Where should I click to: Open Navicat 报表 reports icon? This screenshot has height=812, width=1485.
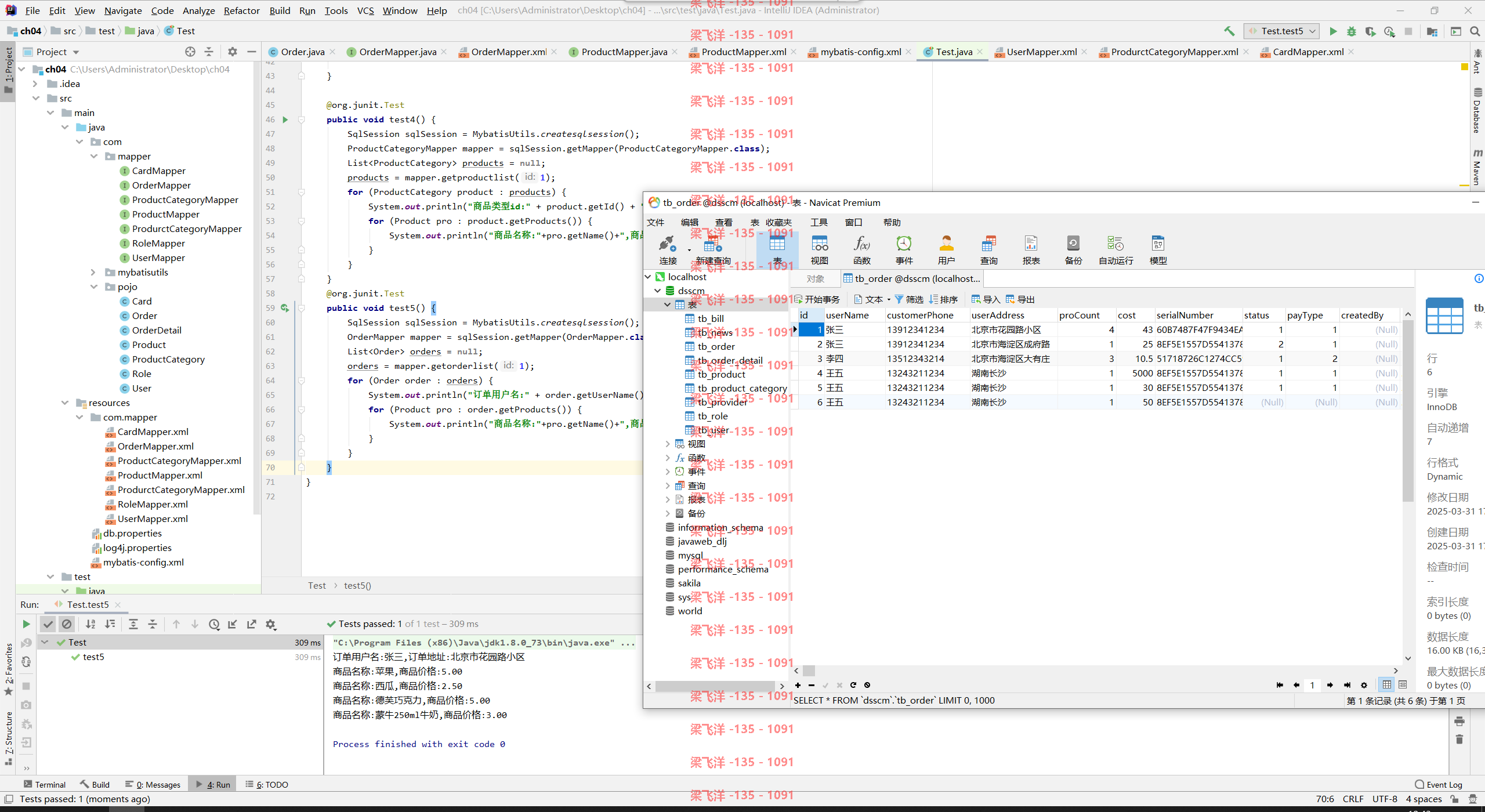(x=1031, y=250)
